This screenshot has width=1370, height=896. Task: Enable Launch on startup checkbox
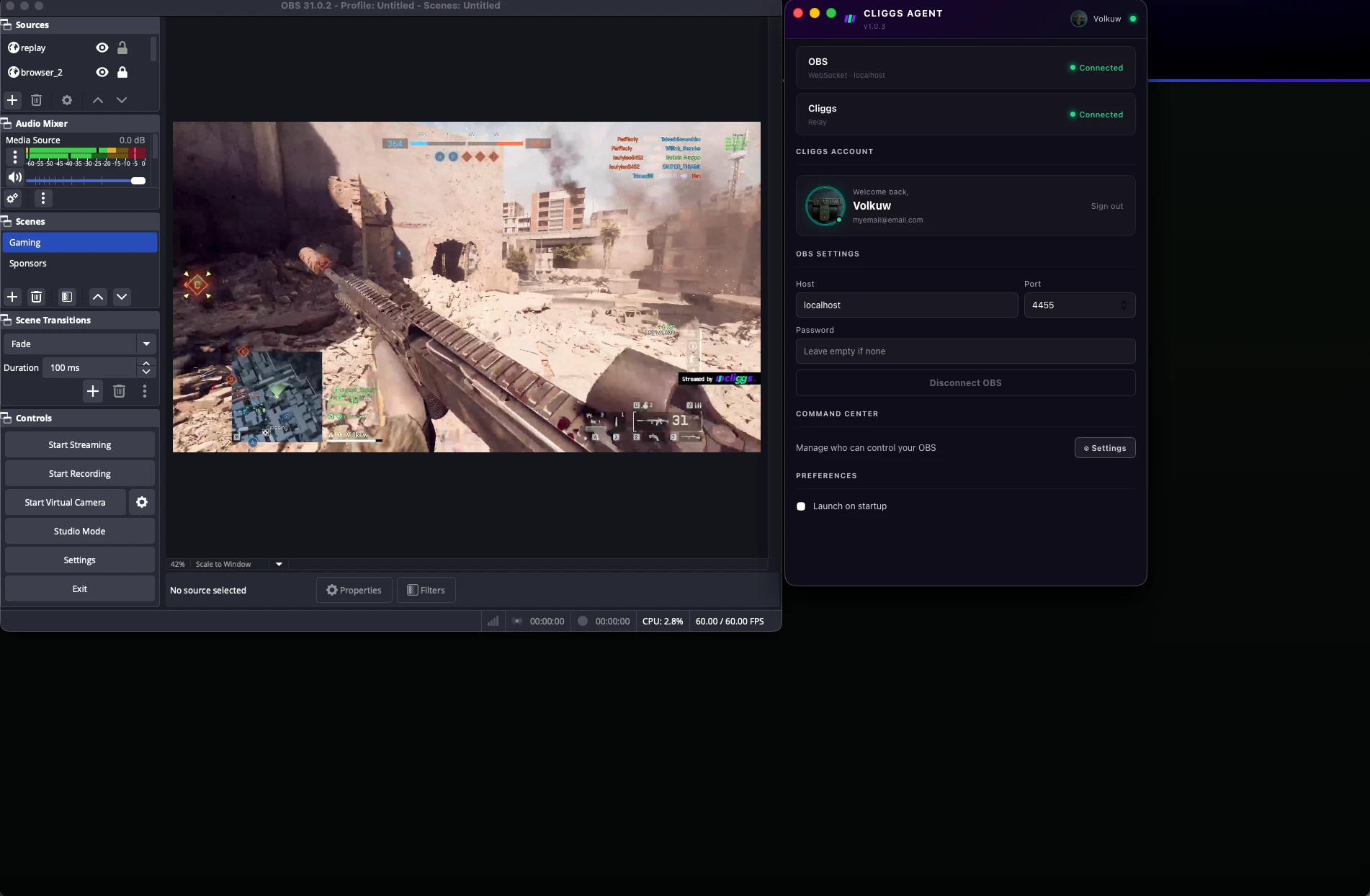coord(801,506)
